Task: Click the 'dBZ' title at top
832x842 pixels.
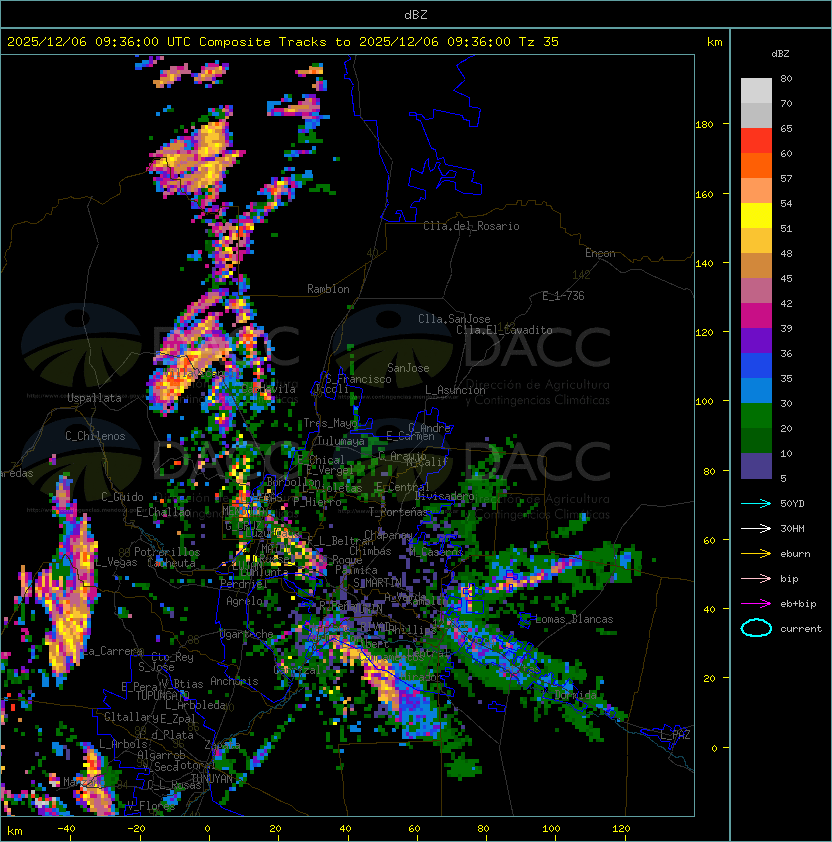Action: 416,15
